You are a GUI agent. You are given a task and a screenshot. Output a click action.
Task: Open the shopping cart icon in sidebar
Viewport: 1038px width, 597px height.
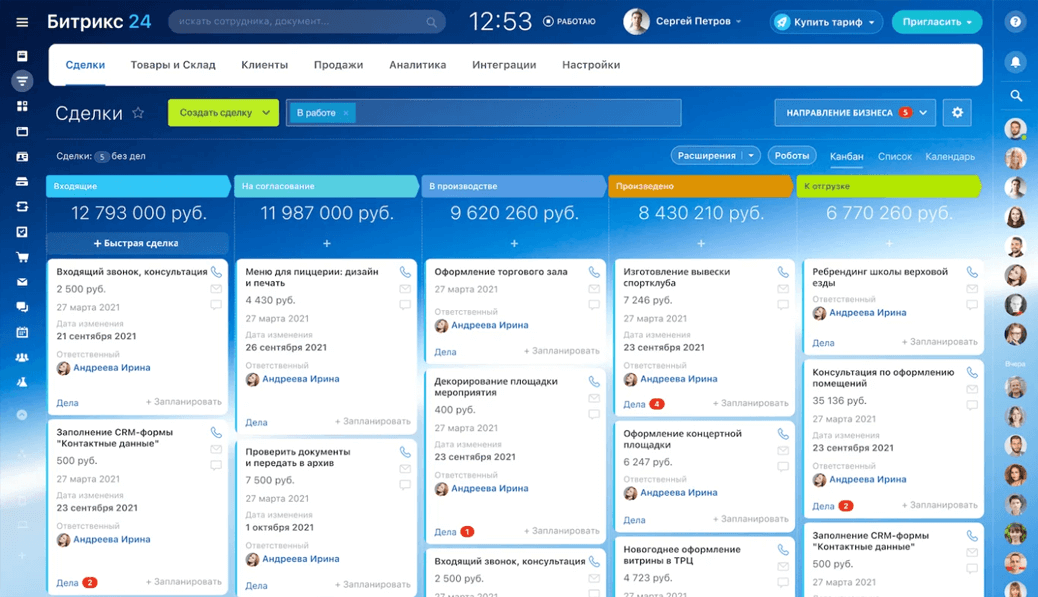coord(22,257)
